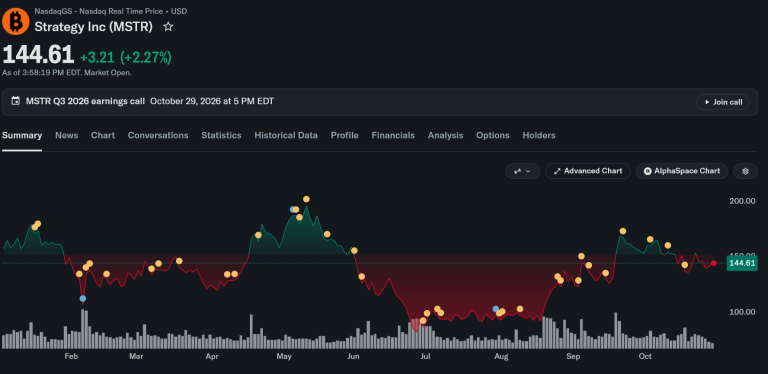The height and width of the screenshot is (374, 768).
Task: Switch to the Profile tab
Action: coord(344,136)
